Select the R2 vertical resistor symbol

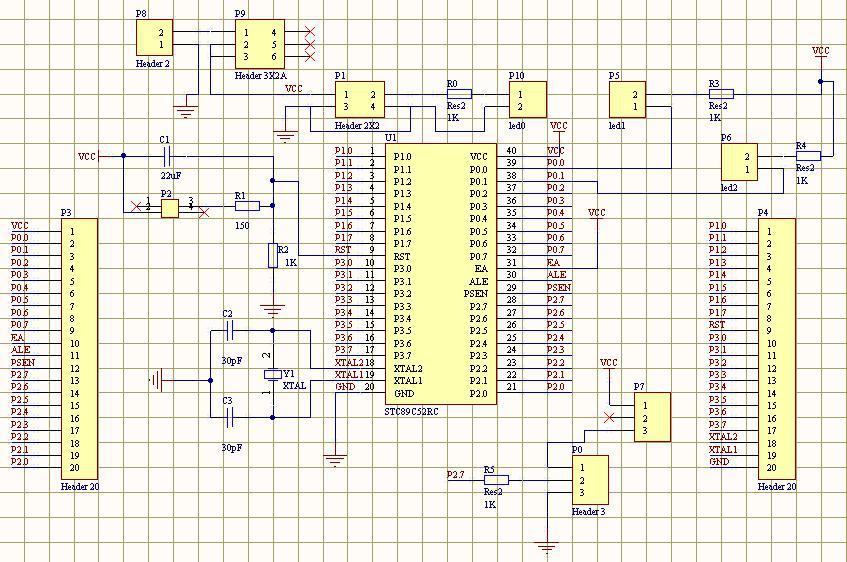[273, 256]
